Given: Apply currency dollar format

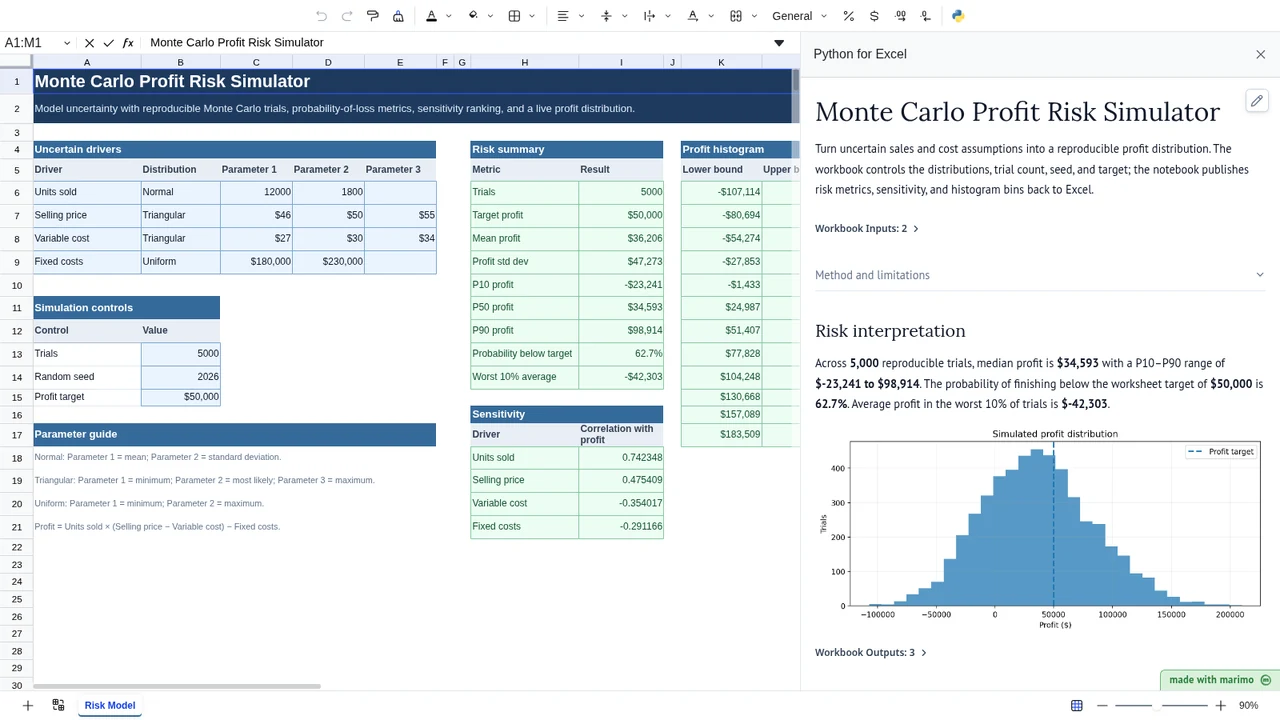Looking at the screenshot, I should tap(874, 16).
